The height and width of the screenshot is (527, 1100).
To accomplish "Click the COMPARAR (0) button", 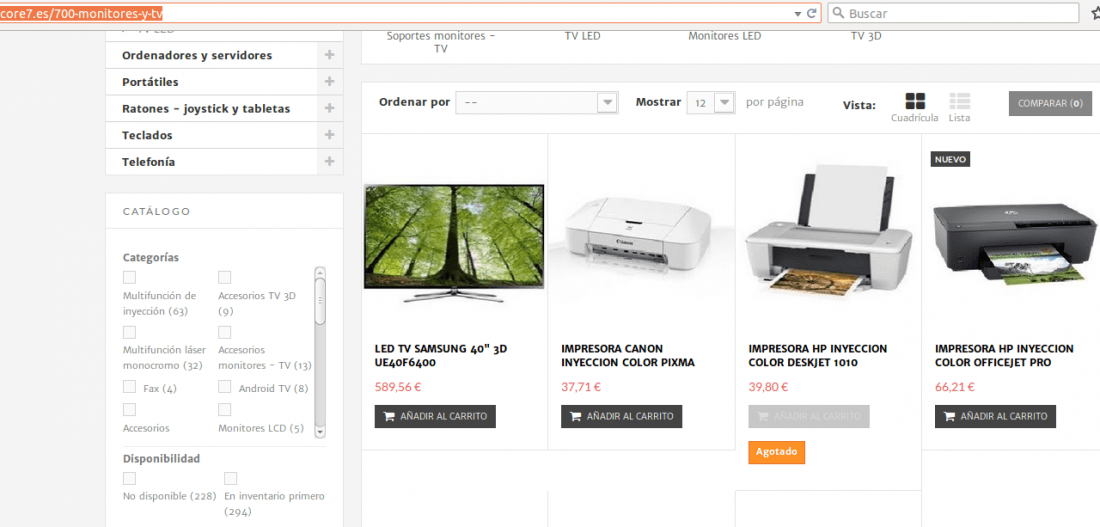I will 1050,103.
